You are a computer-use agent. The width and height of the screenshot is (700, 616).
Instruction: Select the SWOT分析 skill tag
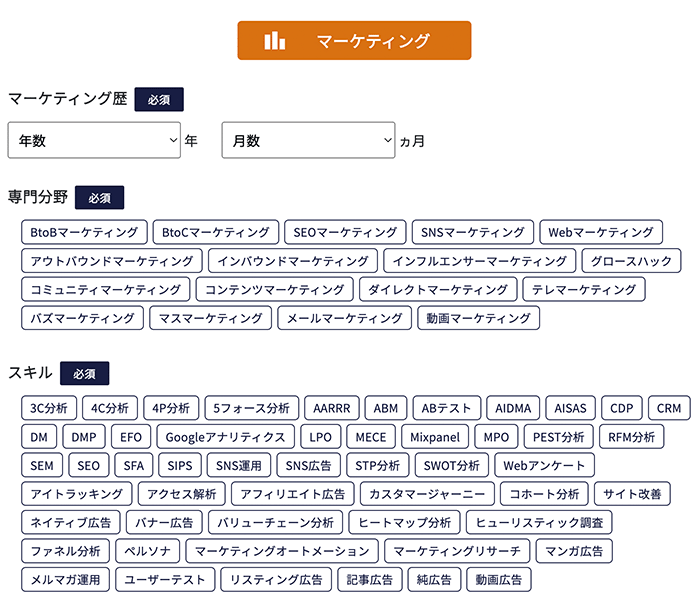(452, 465)
